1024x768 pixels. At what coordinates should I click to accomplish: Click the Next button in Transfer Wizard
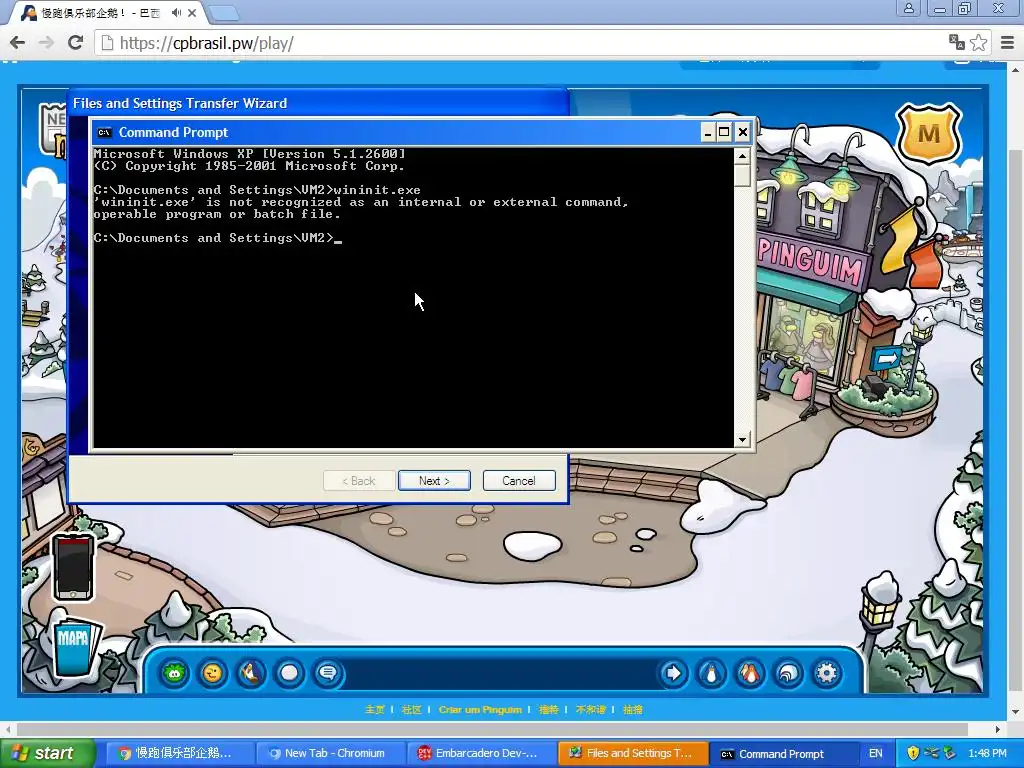click(x=434, y=481)
